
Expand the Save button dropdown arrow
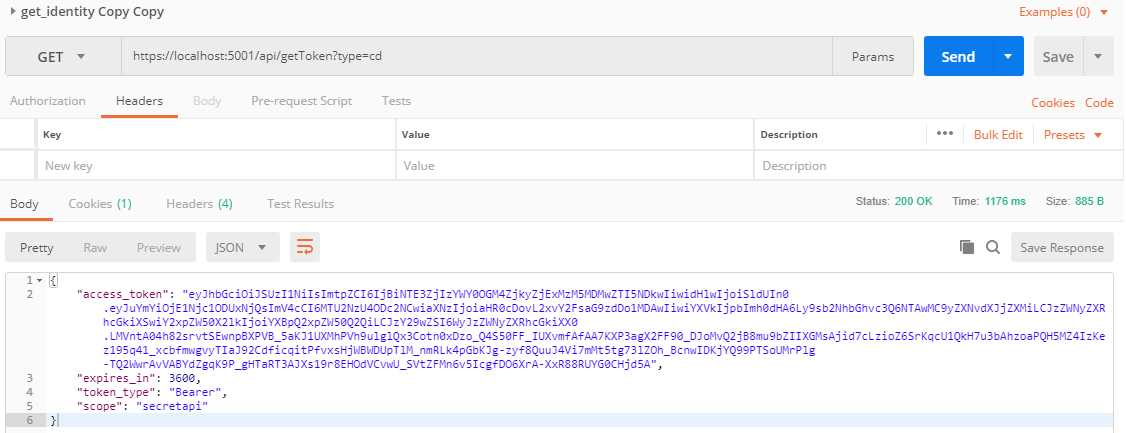(x=1099, y=57)
